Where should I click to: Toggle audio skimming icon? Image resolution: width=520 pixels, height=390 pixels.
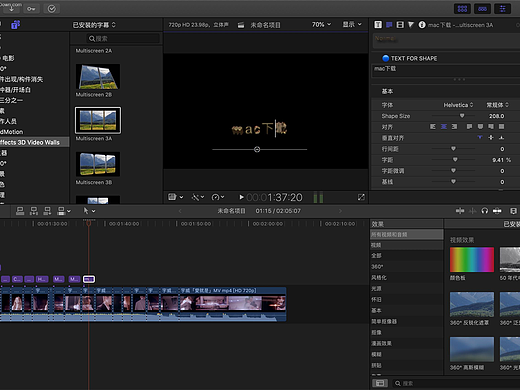(473, 211)
